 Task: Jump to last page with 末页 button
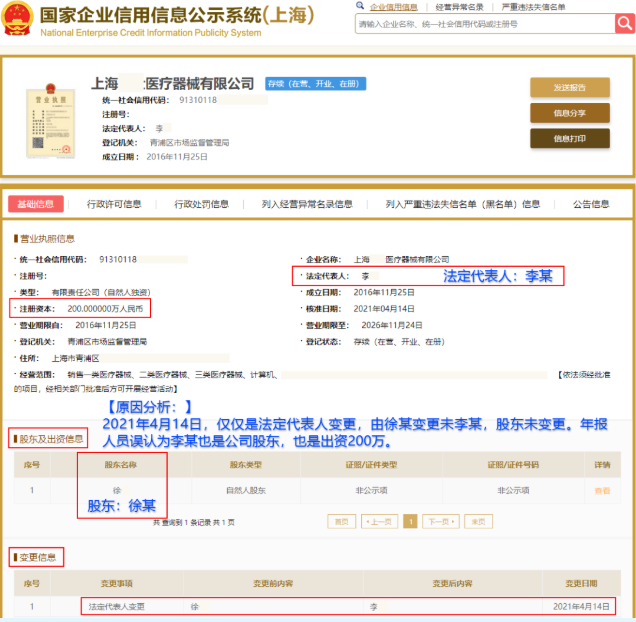pos(478,521)
